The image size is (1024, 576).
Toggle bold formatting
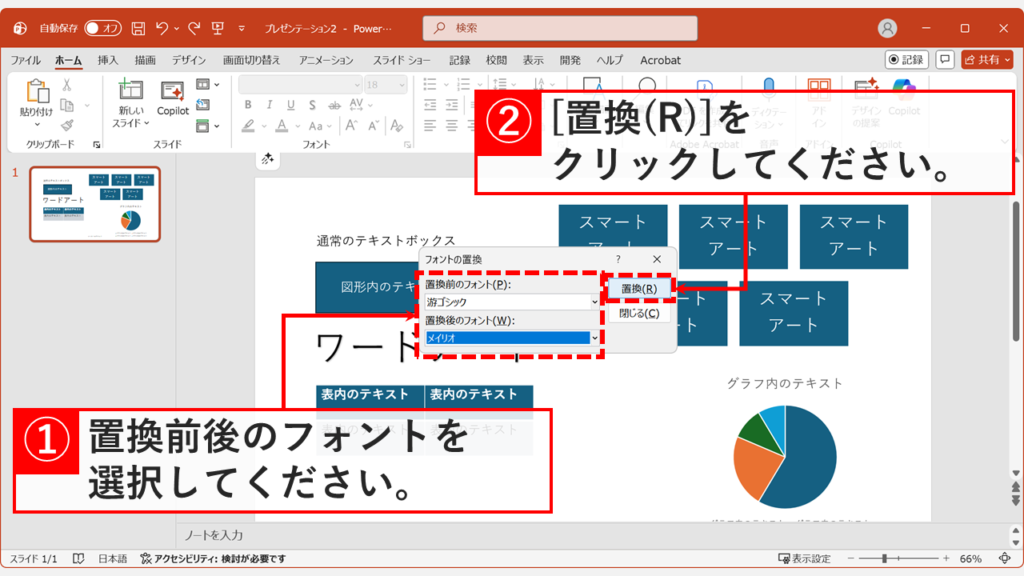point(248,104)
